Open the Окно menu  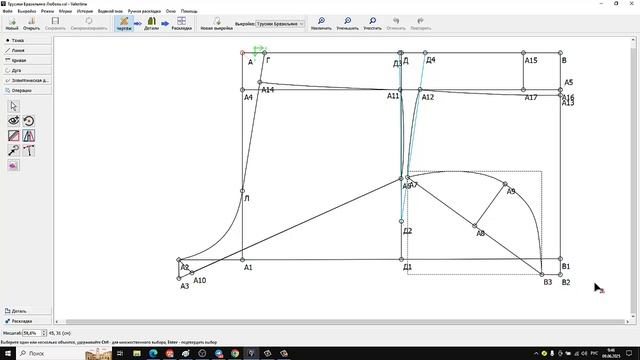coord(171,11)
